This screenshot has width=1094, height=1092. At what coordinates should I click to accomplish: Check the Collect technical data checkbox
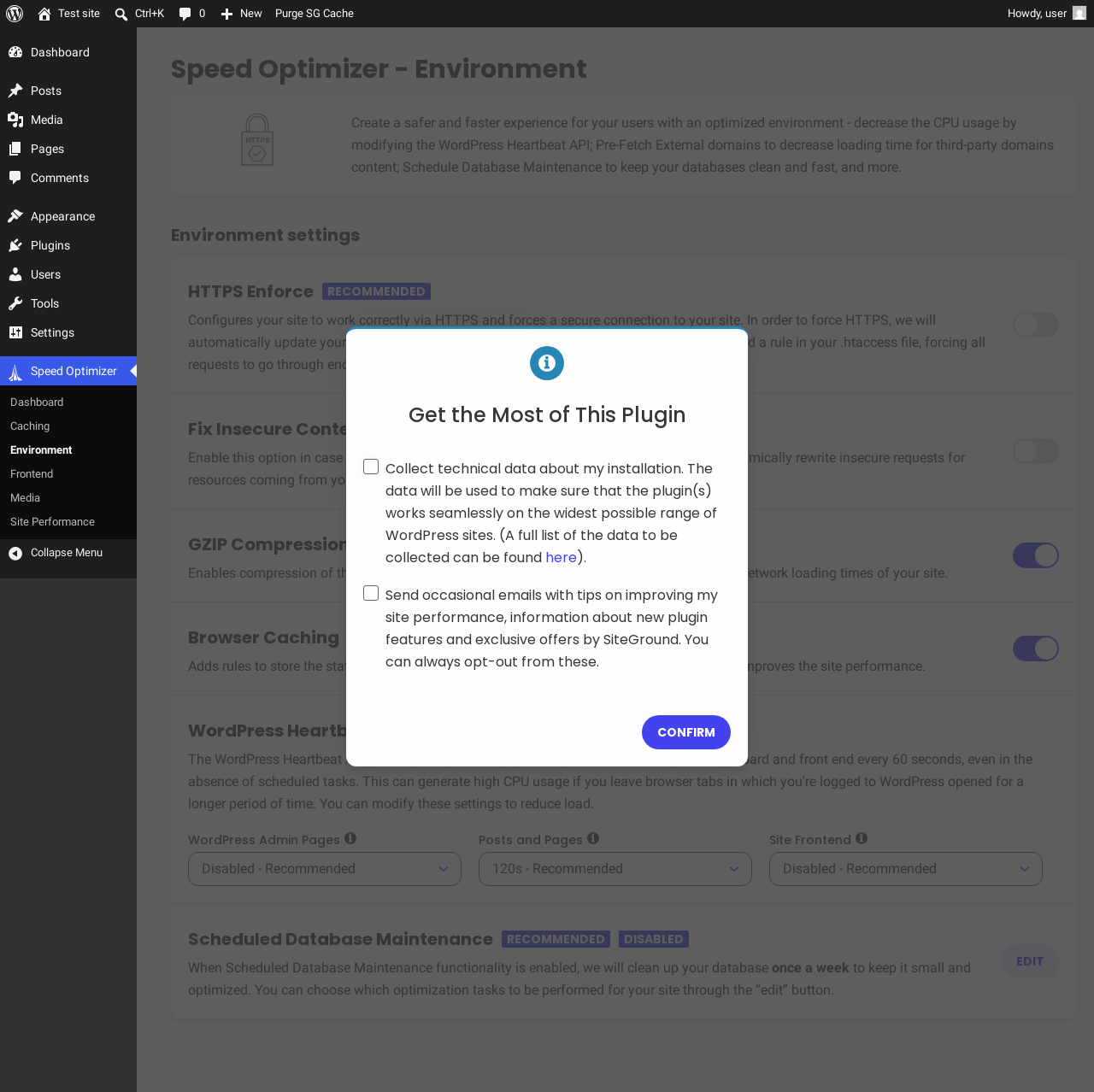[x=371, y=467]
